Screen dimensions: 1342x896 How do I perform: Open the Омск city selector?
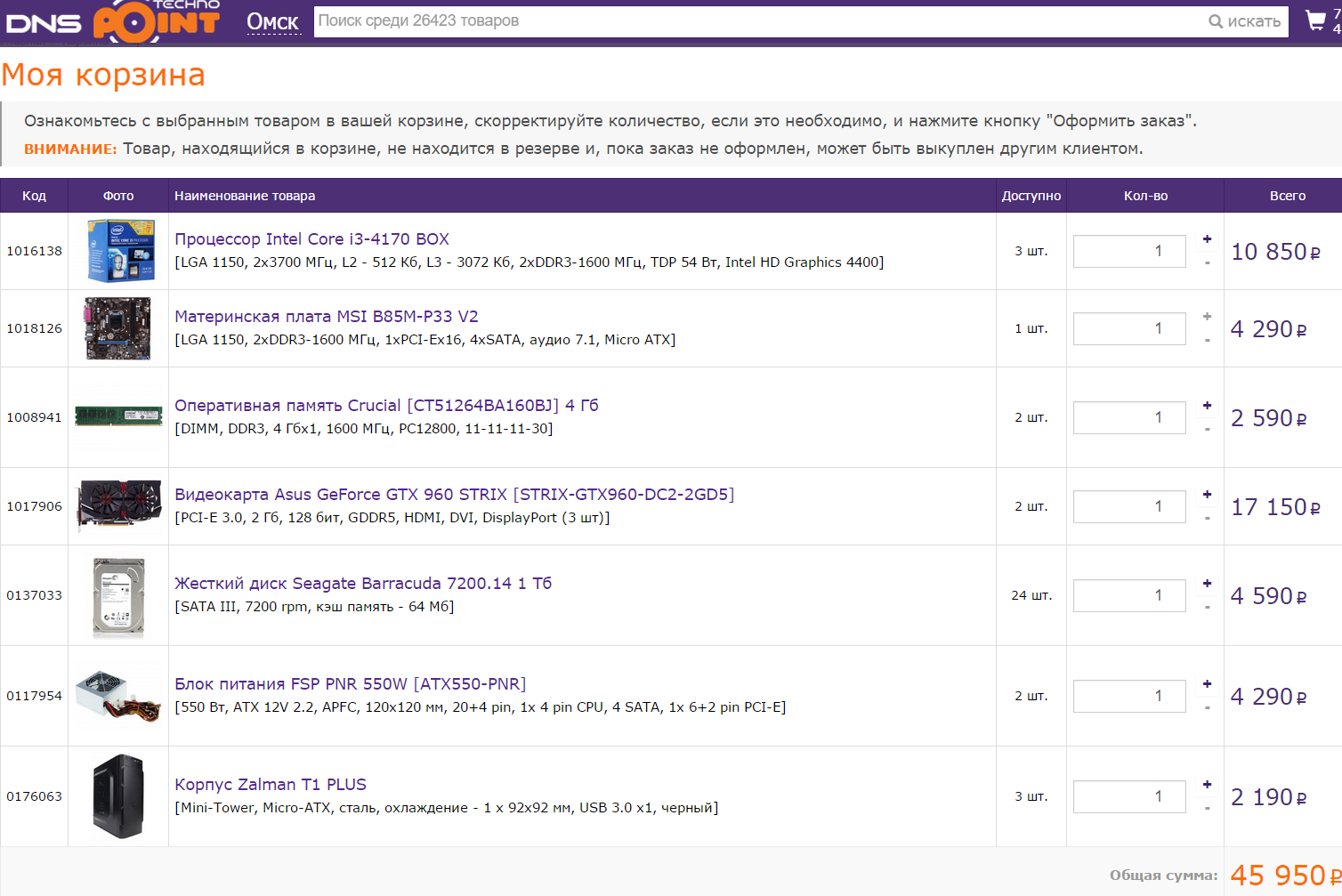tap(272, 22)
